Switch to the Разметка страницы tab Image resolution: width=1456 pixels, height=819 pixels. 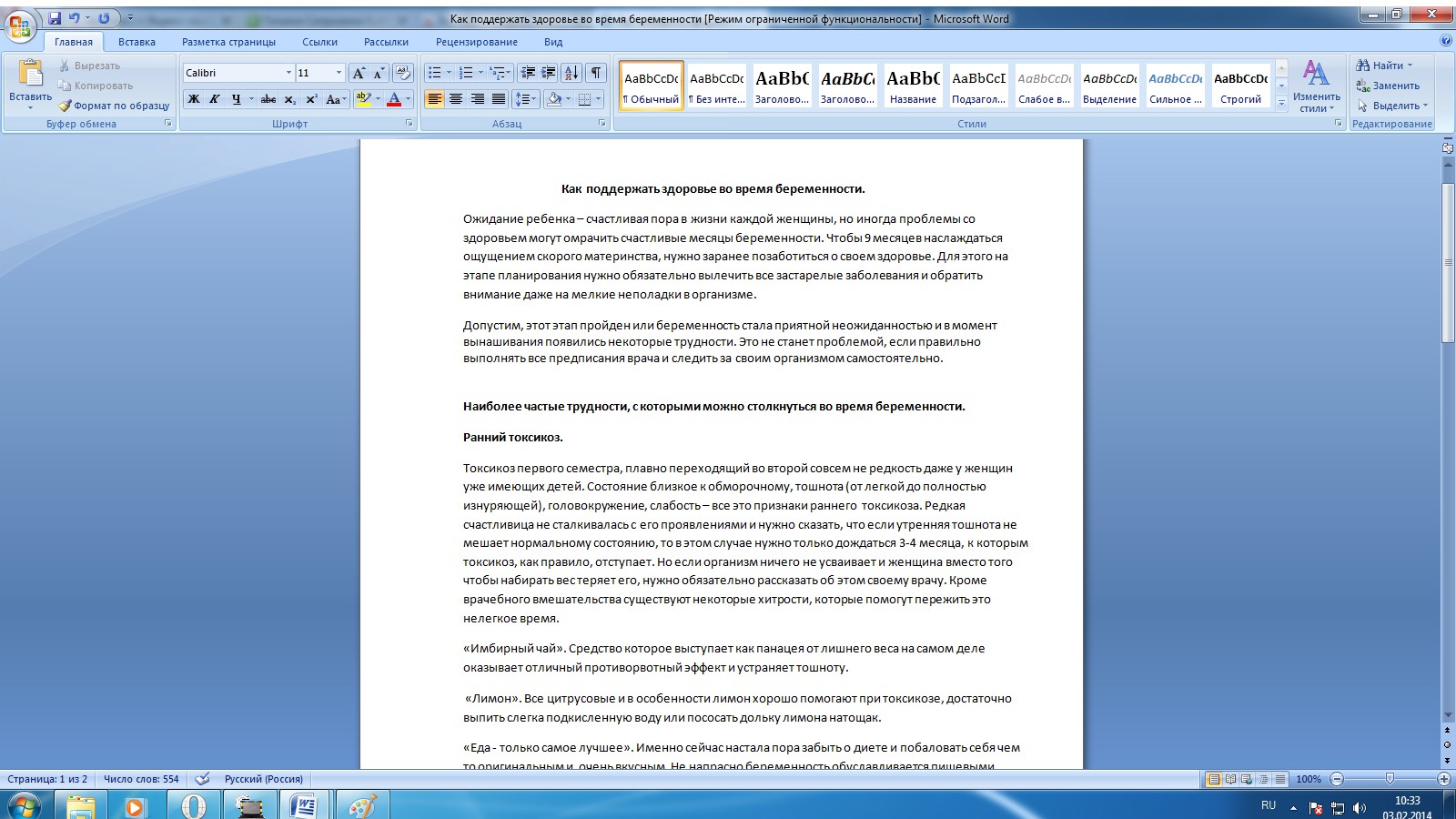tap(228, 42)
